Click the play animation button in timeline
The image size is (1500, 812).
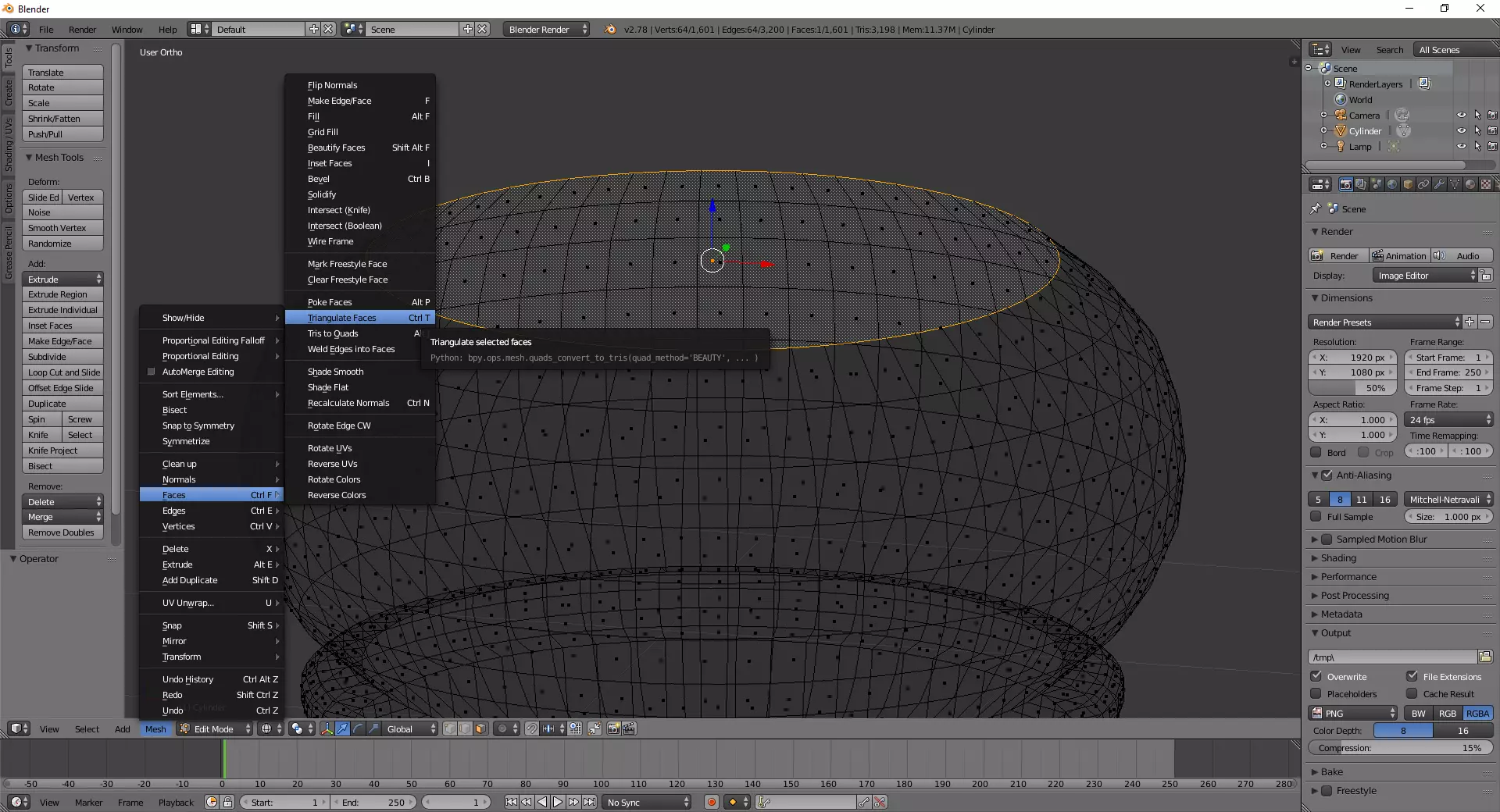coord(558,802)
